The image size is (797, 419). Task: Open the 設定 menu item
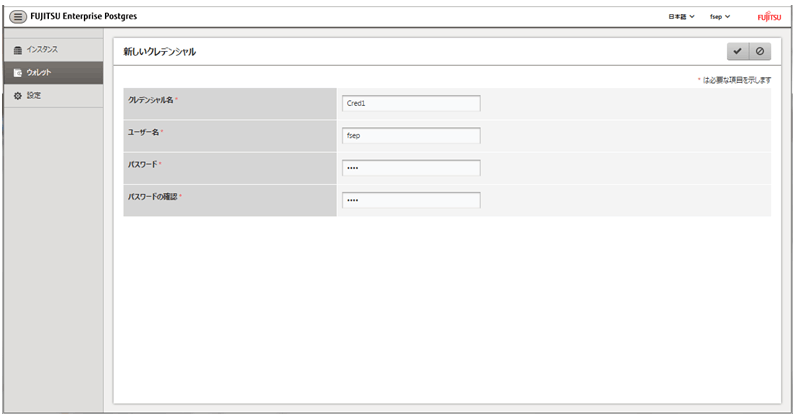53,96
